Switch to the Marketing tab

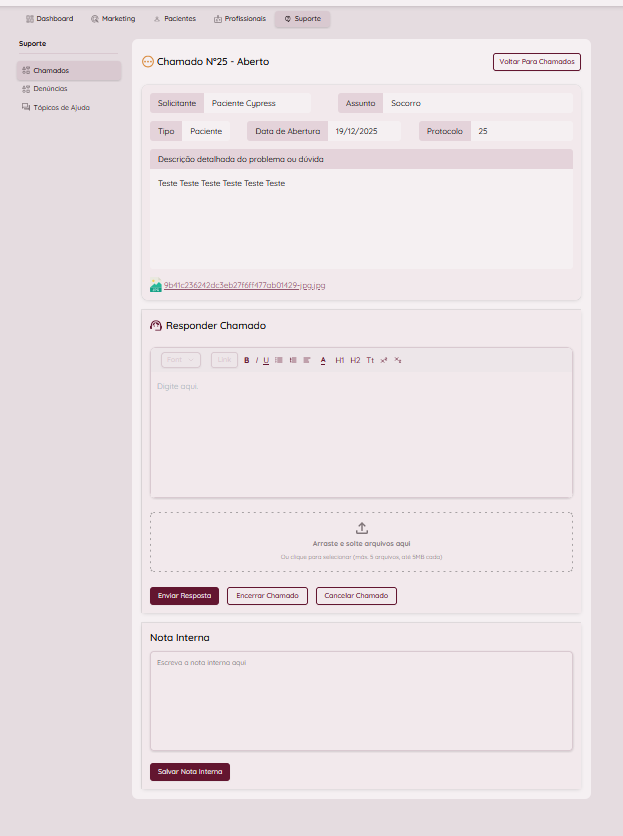(x=112, y=19)
